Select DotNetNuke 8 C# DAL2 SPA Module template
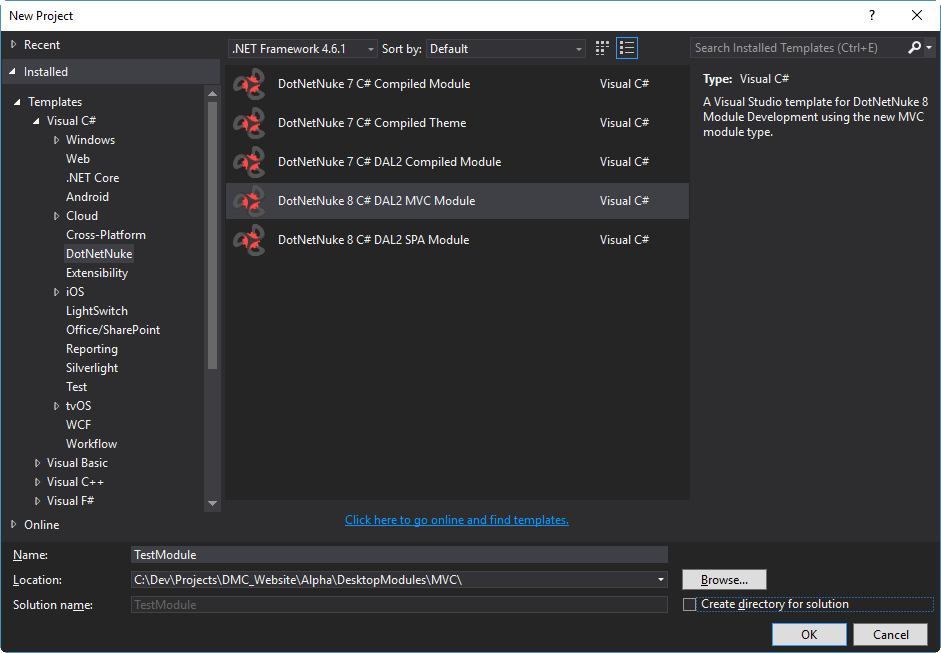Image resolution: width=941 pixels, height=653 pixels. coord(457,240)
